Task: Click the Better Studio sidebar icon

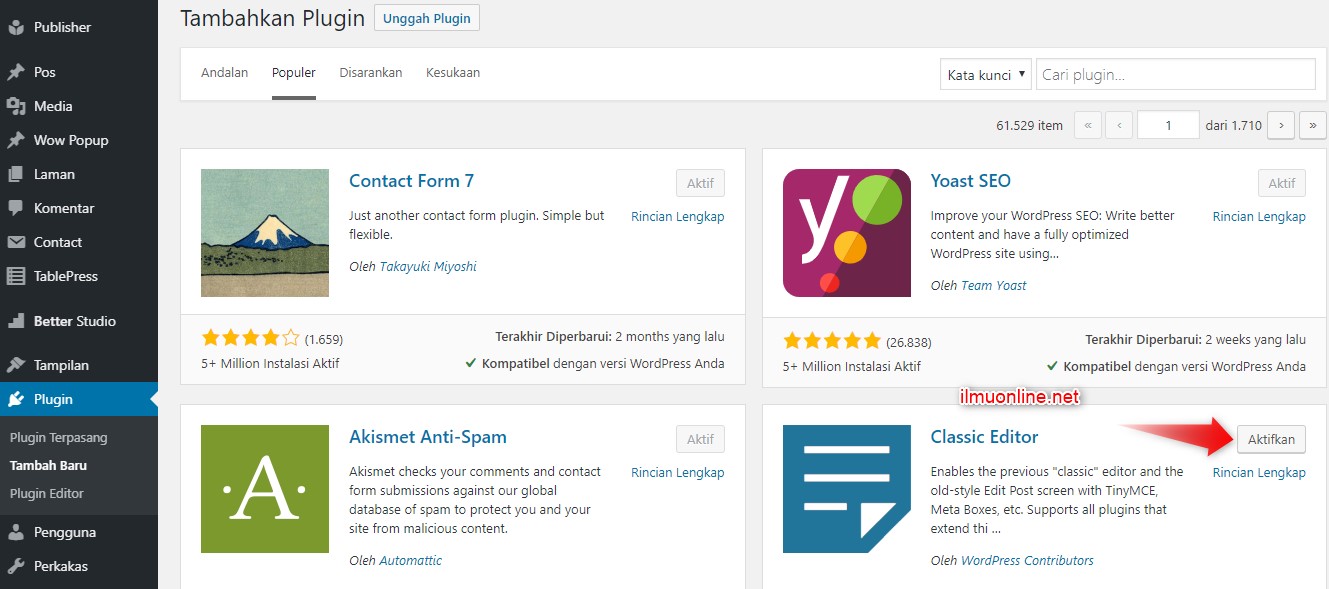Action: pyautogui.click(x=16, y=321)
